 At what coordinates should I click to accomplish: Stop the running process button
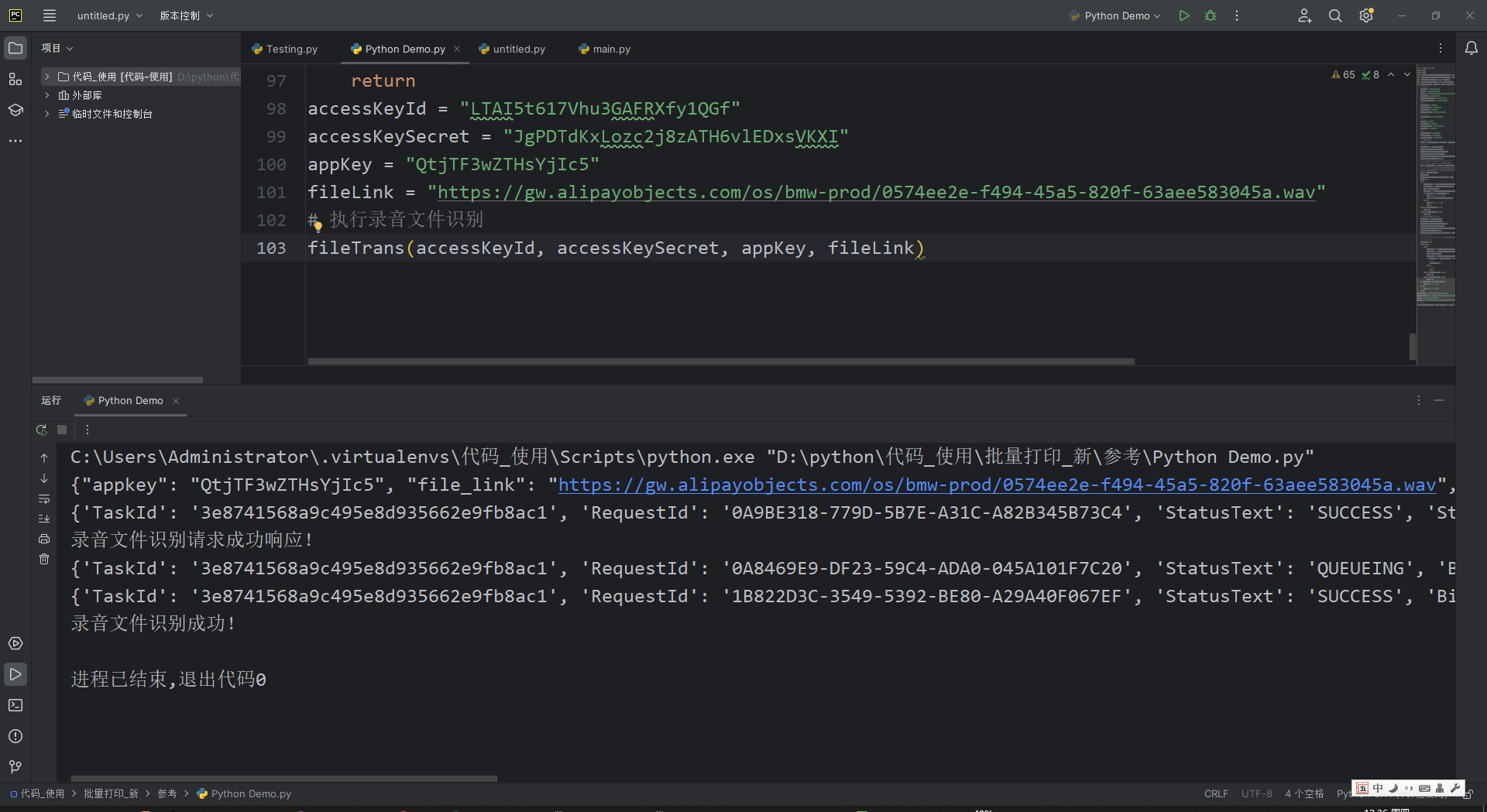tap(62, 430)
